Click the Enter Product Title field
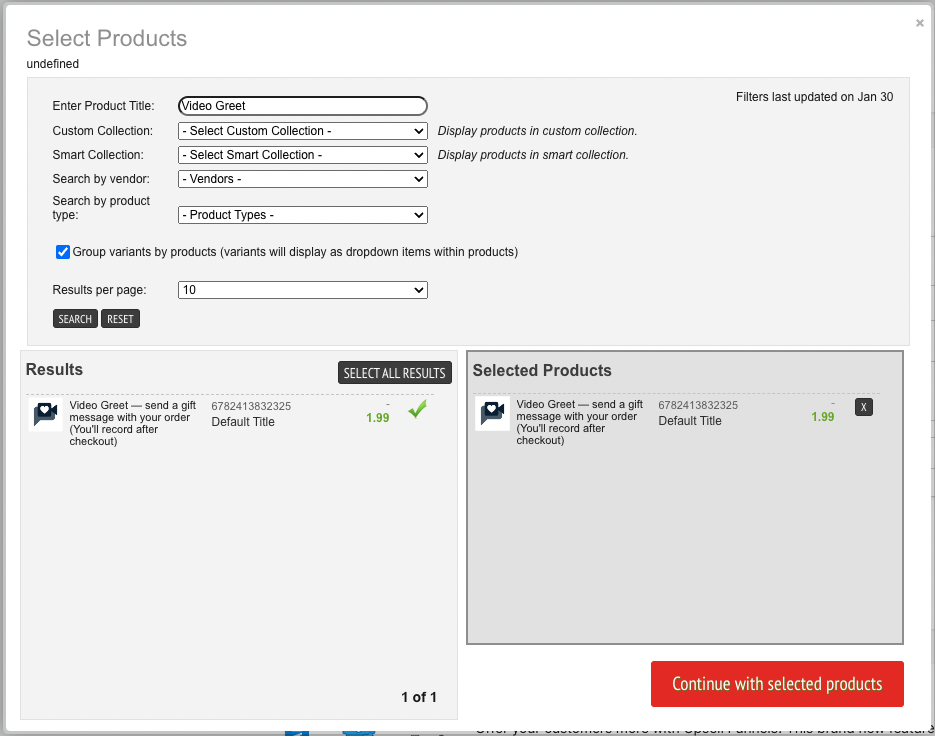Image resolution: width=935 pixels, height=736 pixels. pyautogui.click(x=302, y=106)
